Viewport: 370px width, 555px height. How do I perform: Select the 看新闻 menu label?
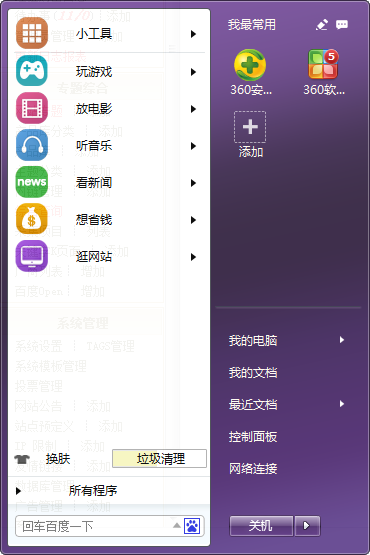[94, 183]
